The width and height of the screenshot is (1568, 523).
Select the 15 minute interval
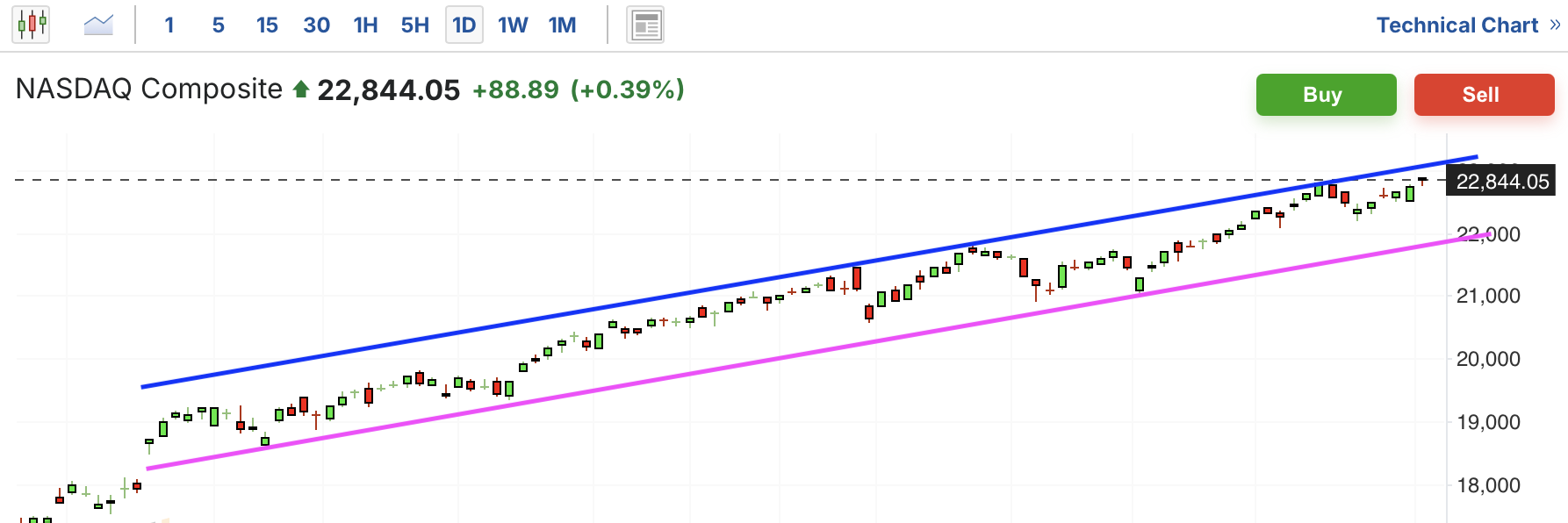point(267,25)
